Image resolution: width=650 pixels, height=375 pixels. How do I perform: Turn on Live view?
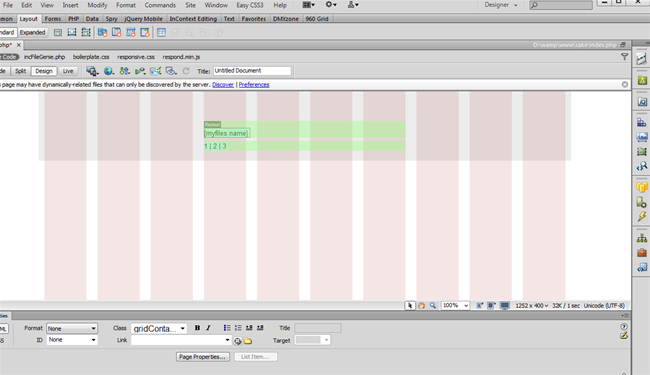[x=68, y=71]
